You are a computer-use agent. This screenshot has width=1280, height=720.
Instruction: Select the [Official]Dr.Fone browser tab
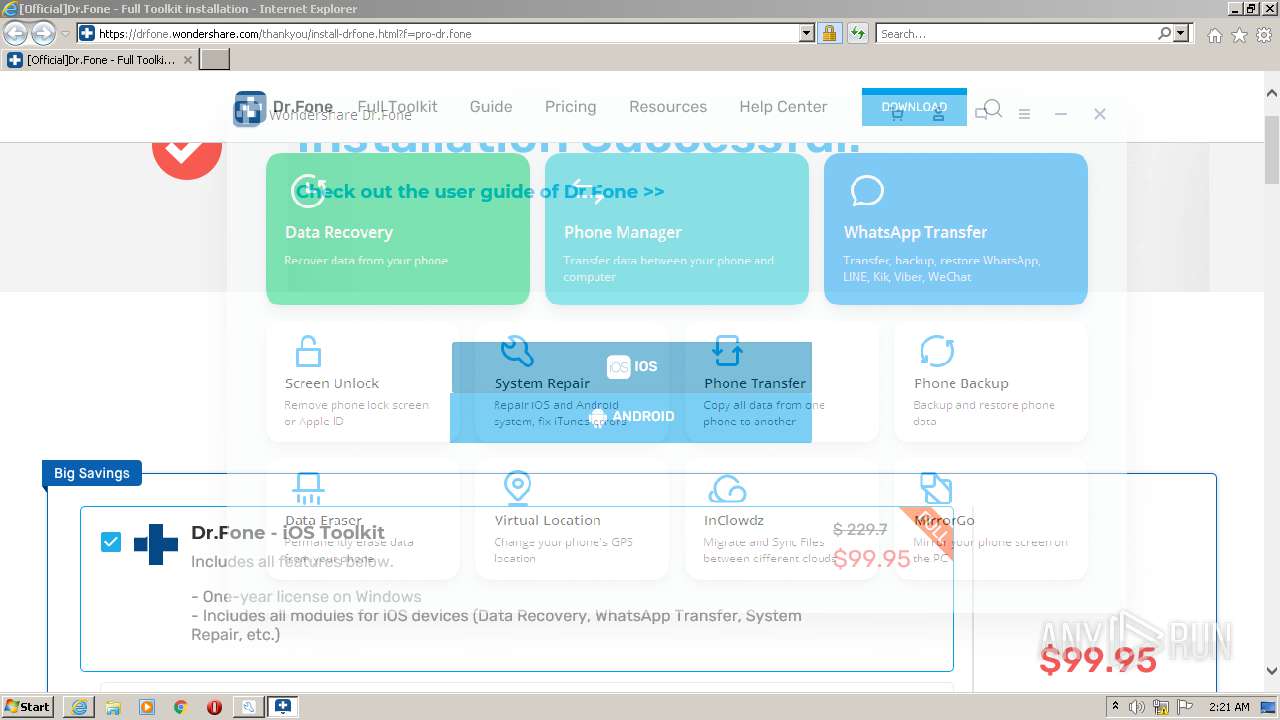pos(99,60)
